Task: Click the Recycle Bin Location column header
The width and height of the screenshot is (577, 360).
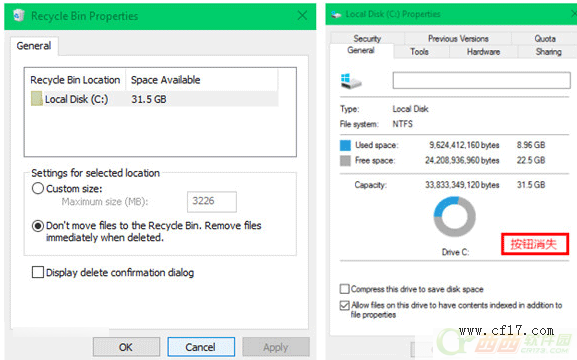Action: [x=75, y=80]
